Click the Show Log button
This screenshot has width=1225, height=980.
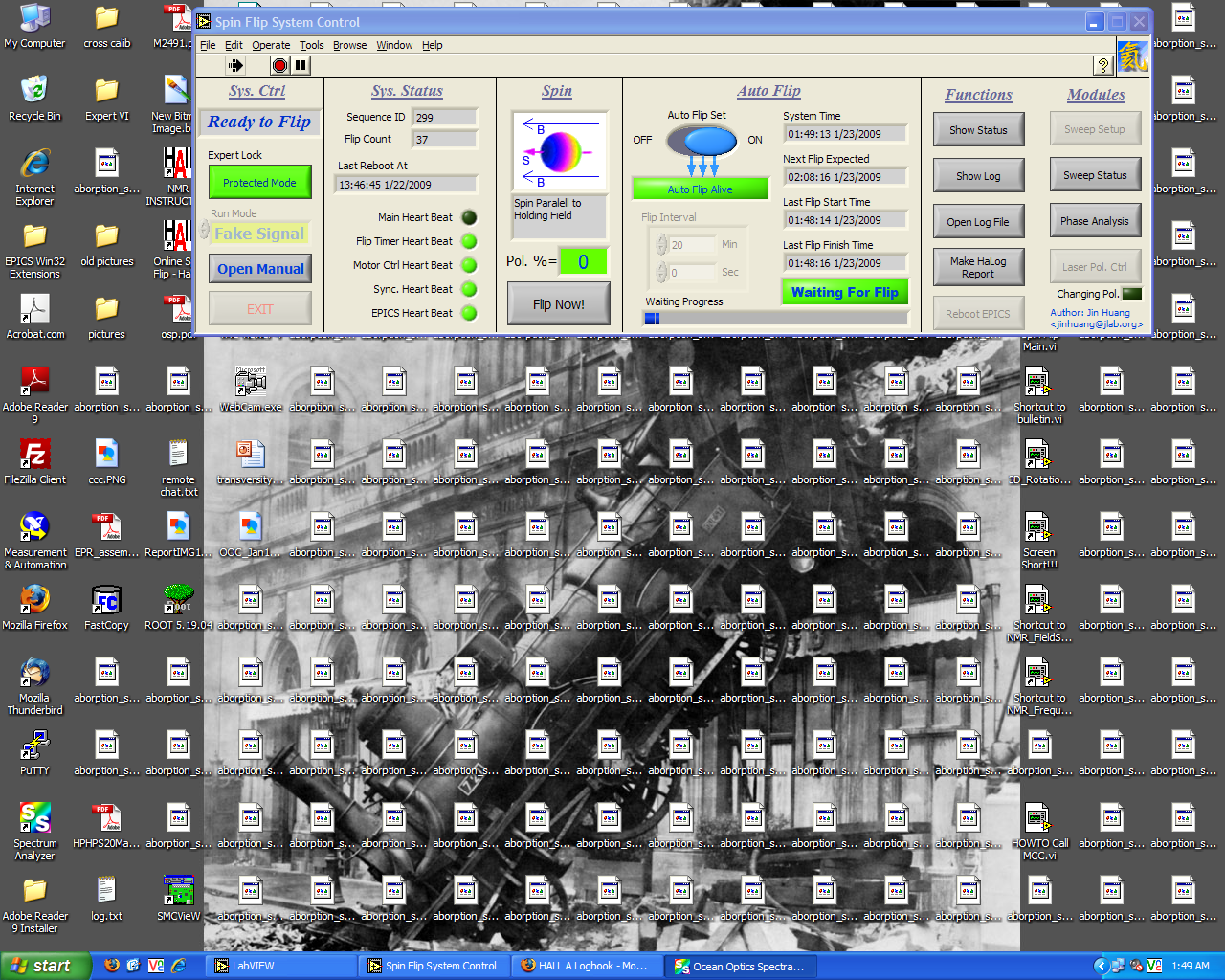click(x=978, y=176)
